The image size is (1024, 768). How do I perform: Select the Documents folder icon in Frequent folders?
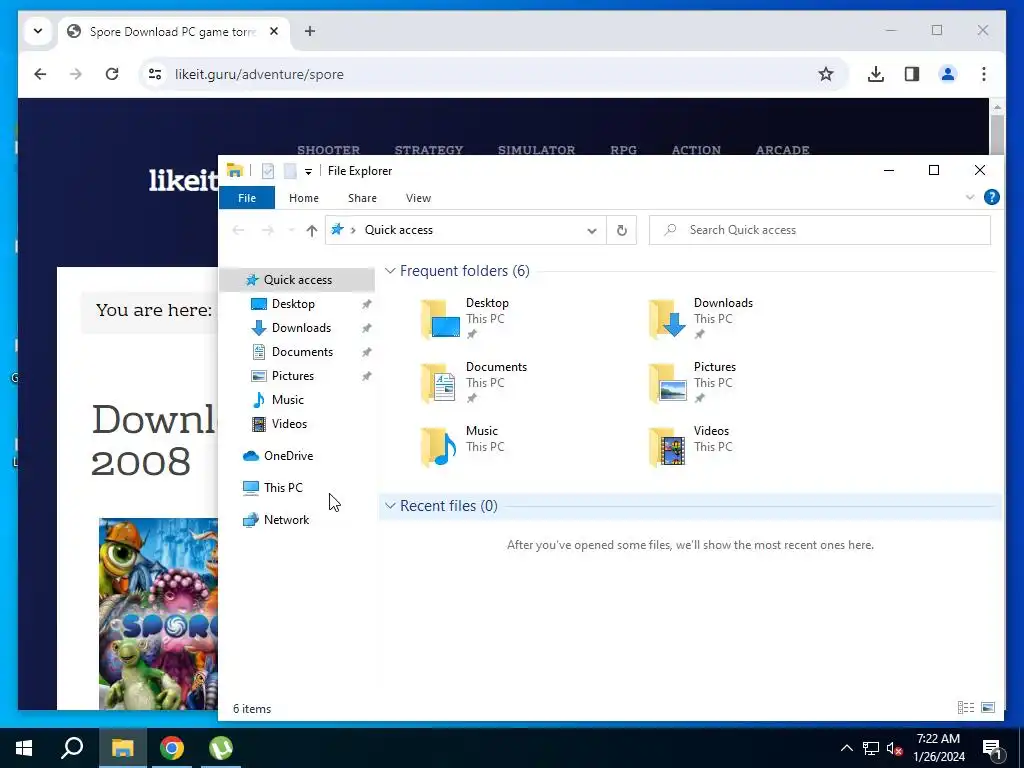click(x=439, y=383)
